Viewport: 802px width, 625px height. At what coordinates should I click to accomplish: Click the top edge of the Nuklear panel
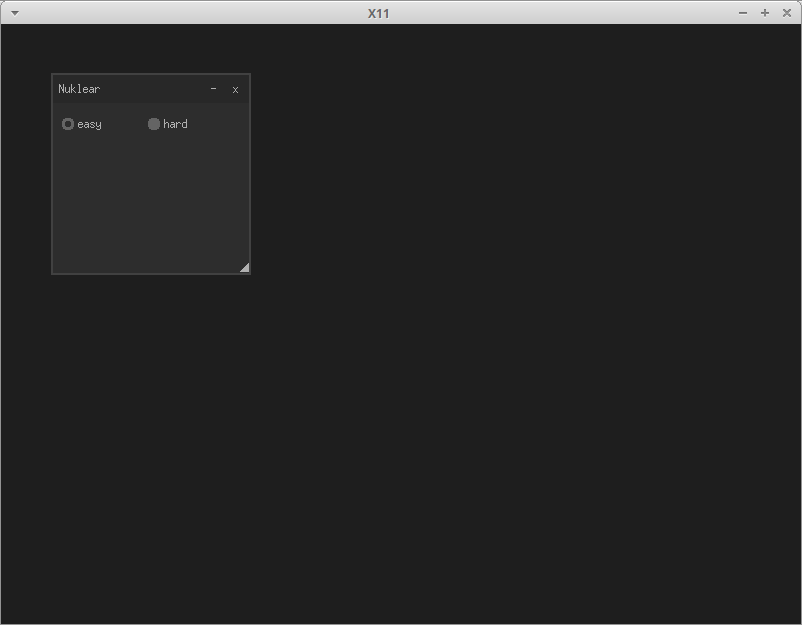pyautogui.click(x=150, y=76)
